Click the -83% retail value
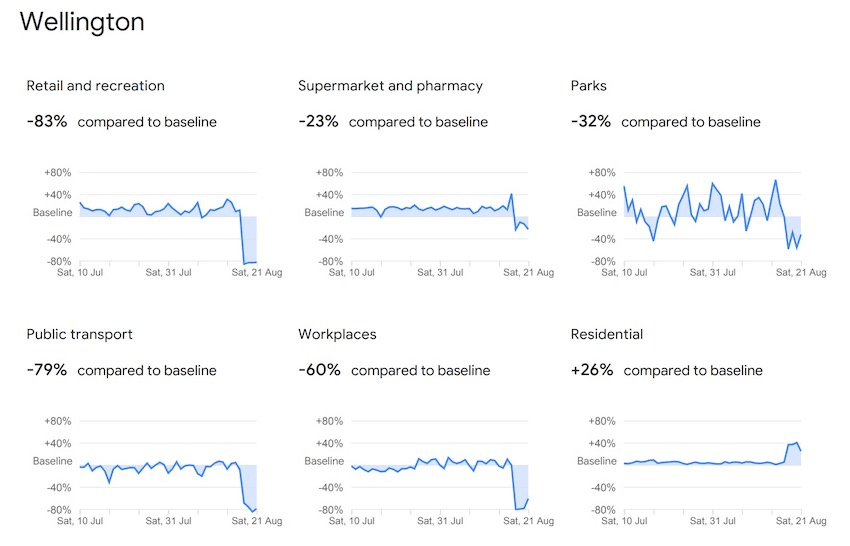 [x=47, y=122]
